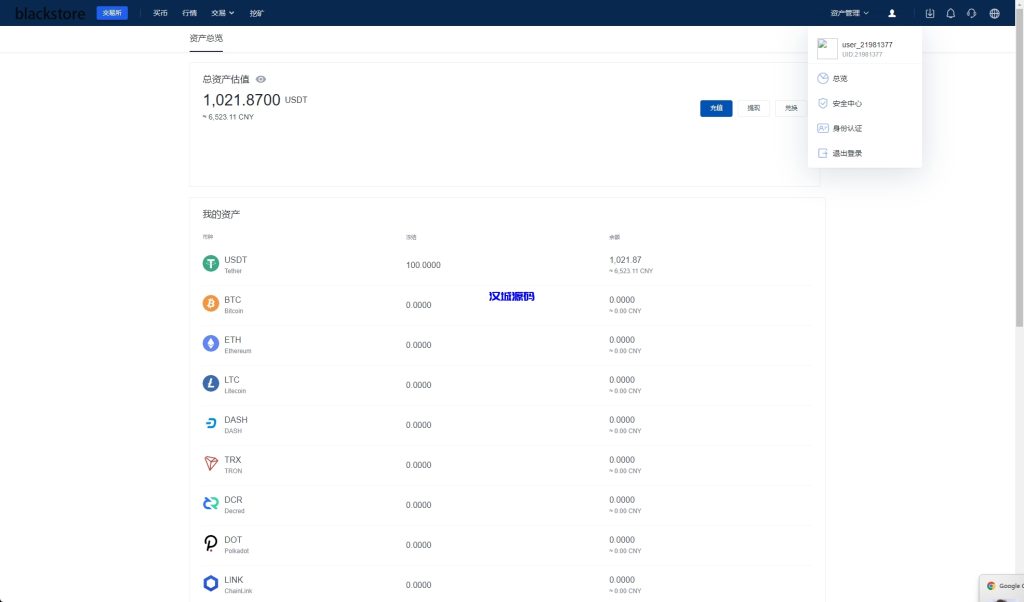
Task: Open the app download icon
Action: tap(930, 13)
